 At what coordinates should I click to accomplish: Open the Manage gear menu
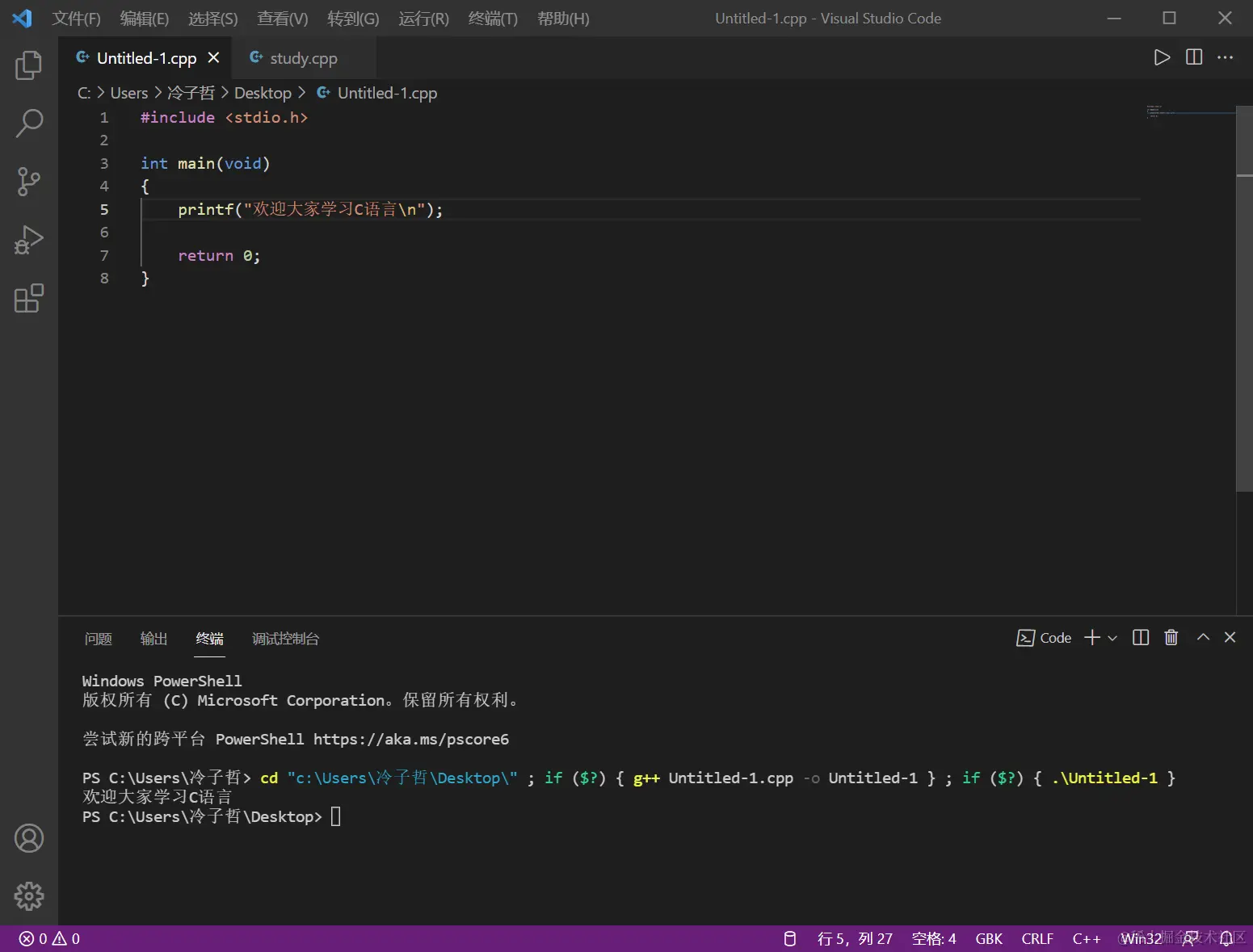(x=29, y=896)
